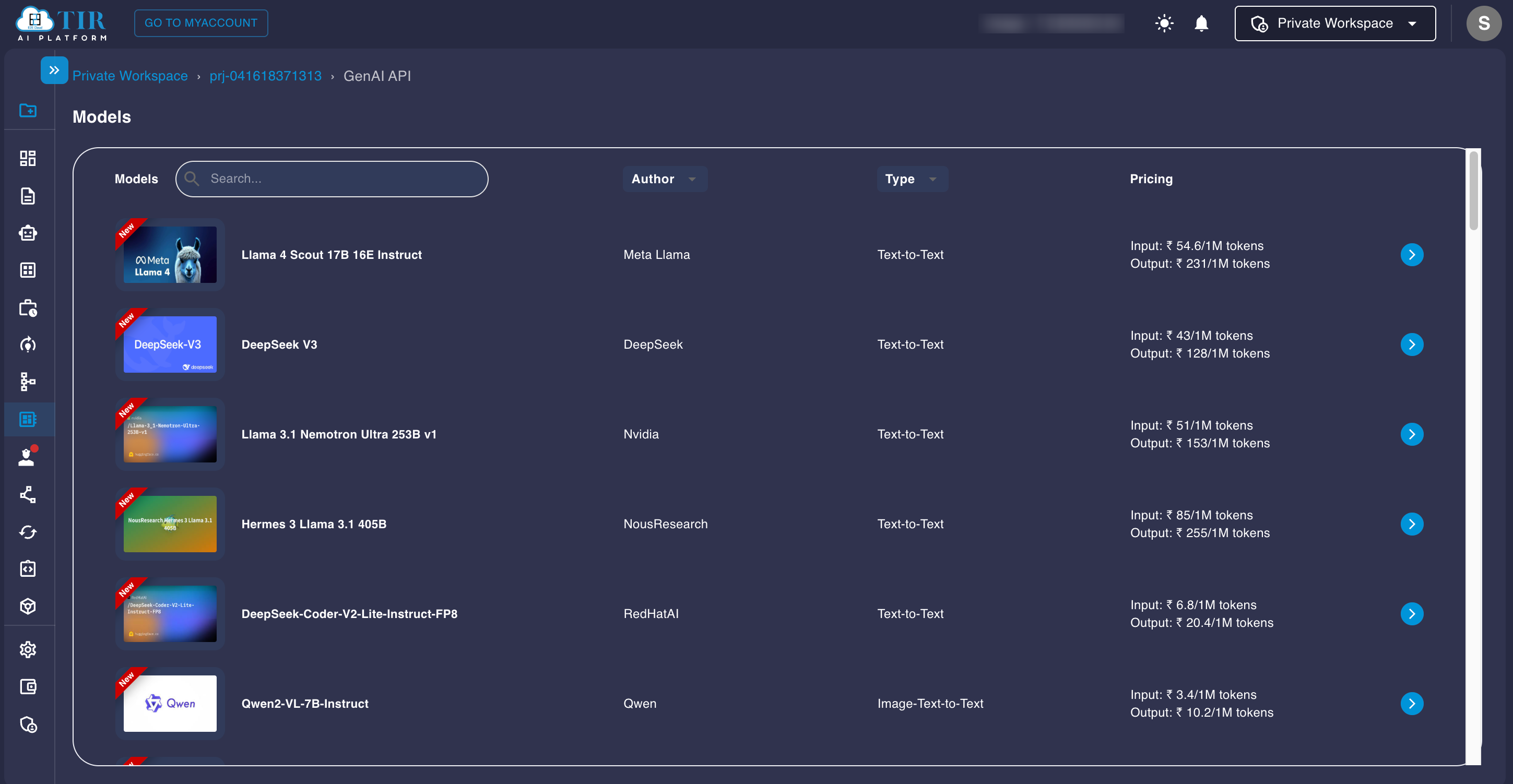The image size is (1513, 784).
Task: Open the settings gear icon in sidebar
Action: 28,649
